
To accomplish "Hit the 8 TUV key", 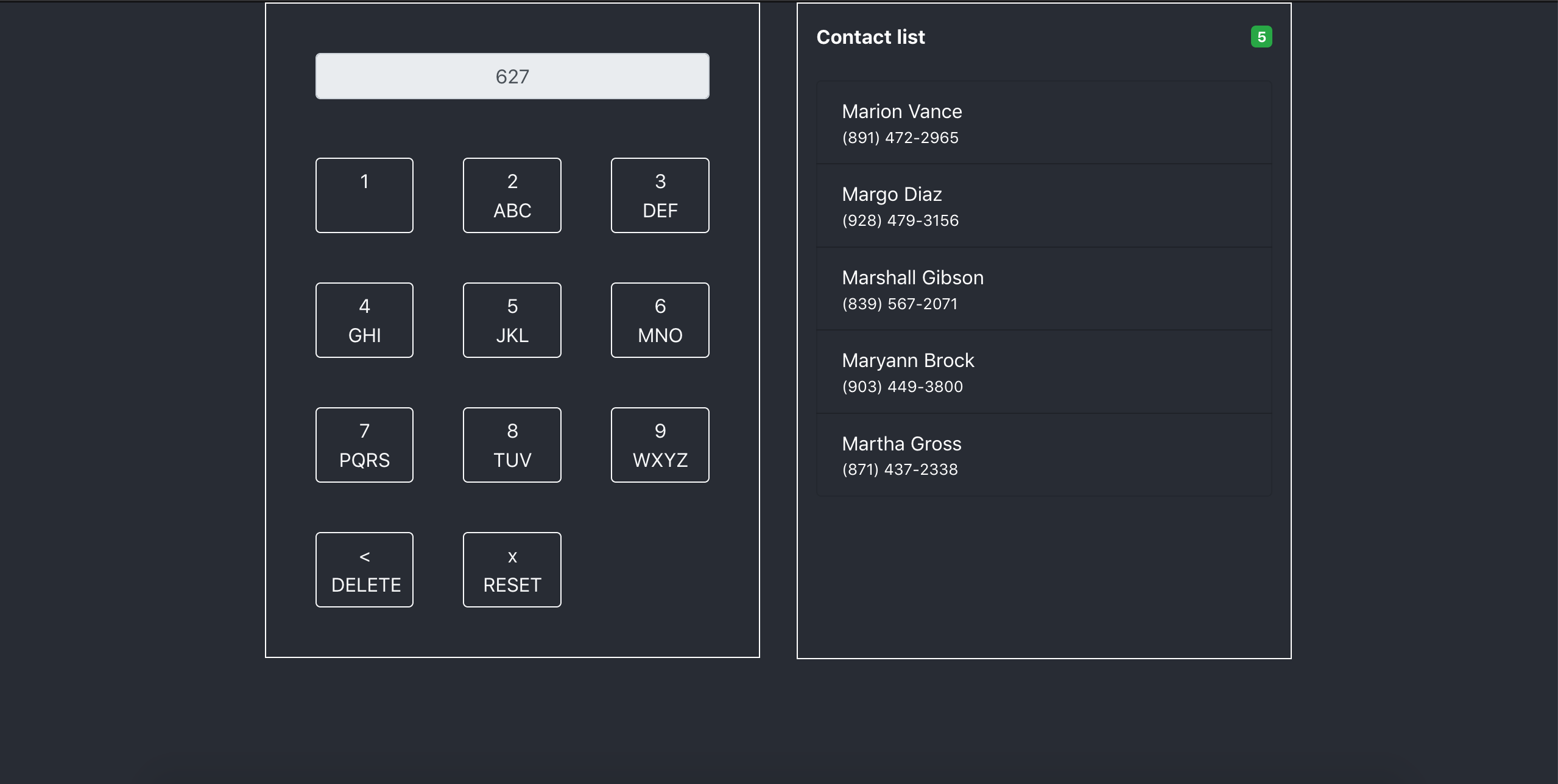I will (x=512, y=445).
